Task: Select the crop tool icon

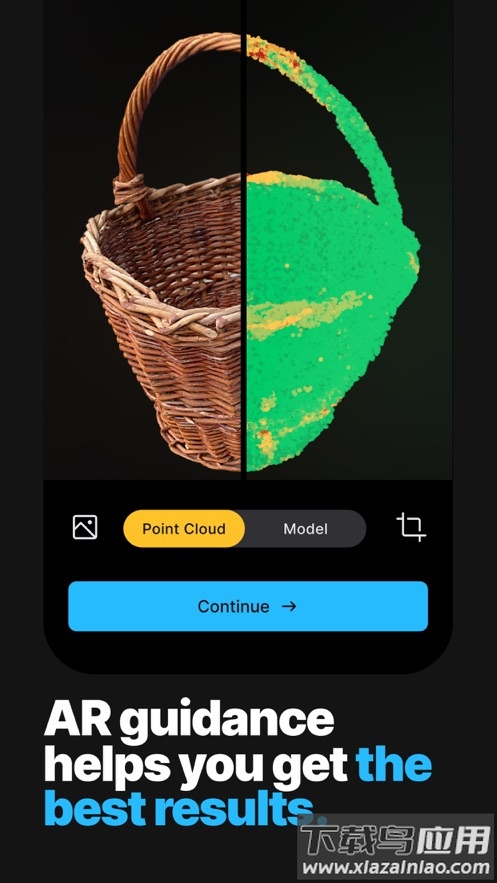Action: tap(411, 527)
